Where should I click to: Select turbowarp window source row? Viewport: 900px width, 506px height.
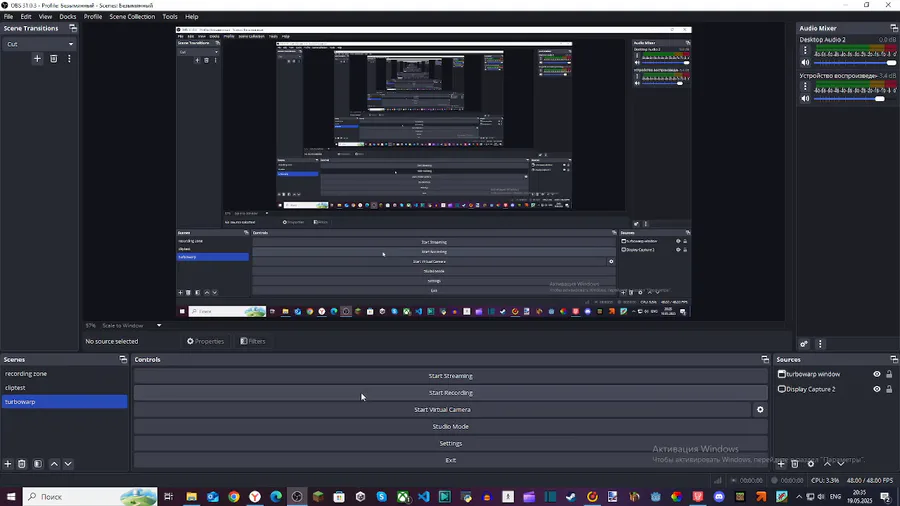pos(836,374)
